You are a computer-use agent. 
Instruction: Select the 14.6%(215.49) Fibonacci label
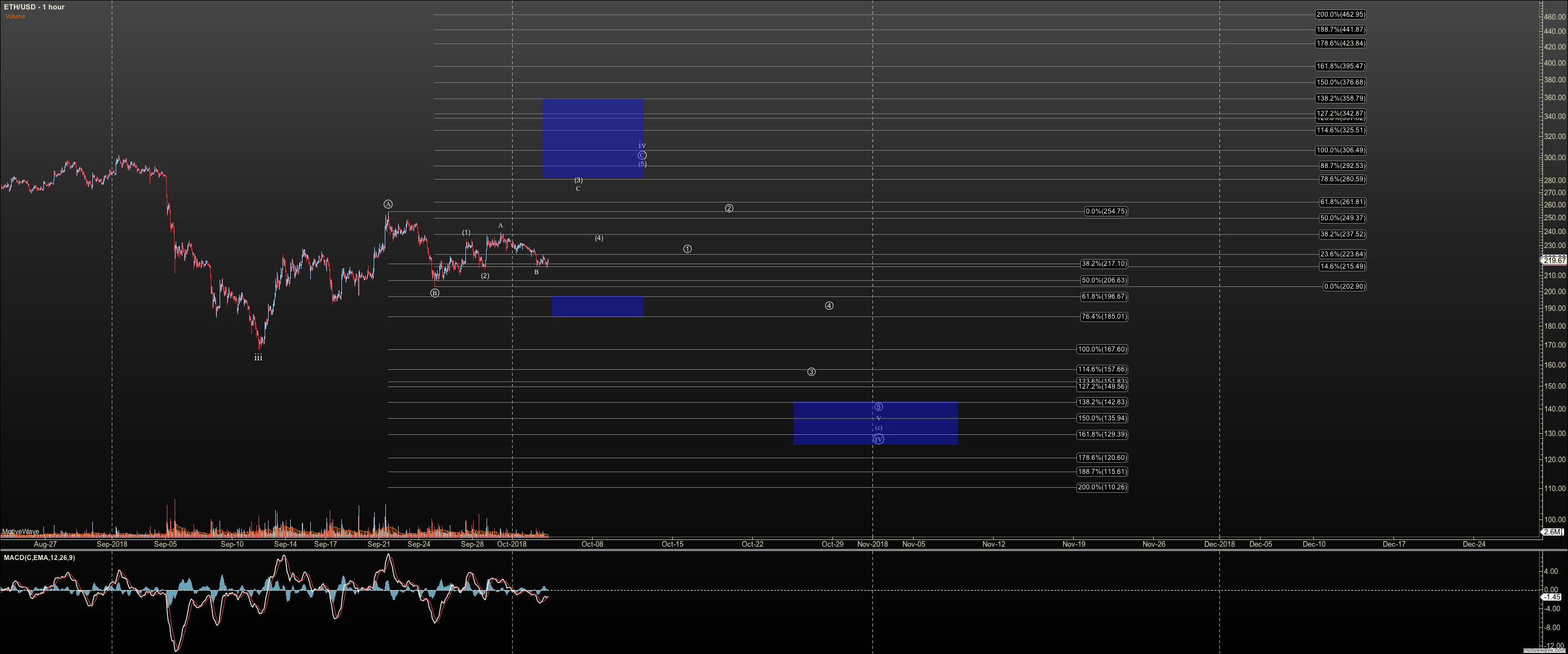pyautogui.click(x=1342, y=267)
